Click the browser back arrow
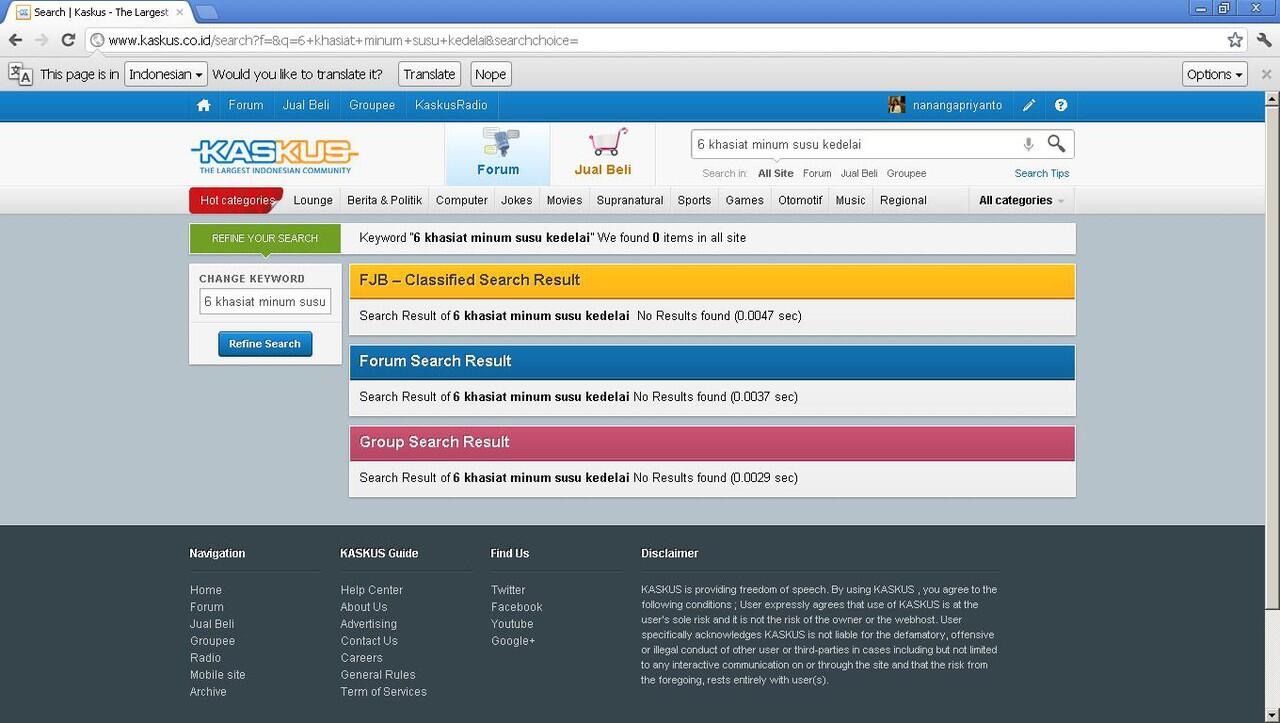 pyautogui.click(x=15, y=40)
